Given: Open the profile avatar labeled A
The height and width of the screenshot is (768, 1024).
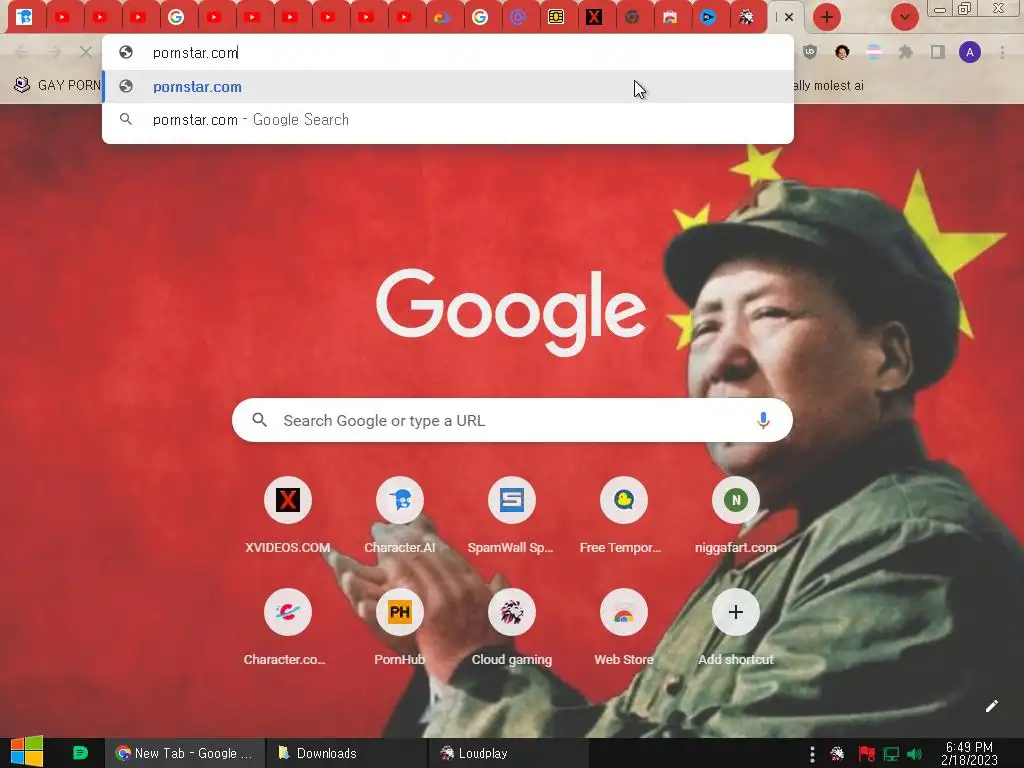Looking at the screenshot, I should click(x=970, y=52).
